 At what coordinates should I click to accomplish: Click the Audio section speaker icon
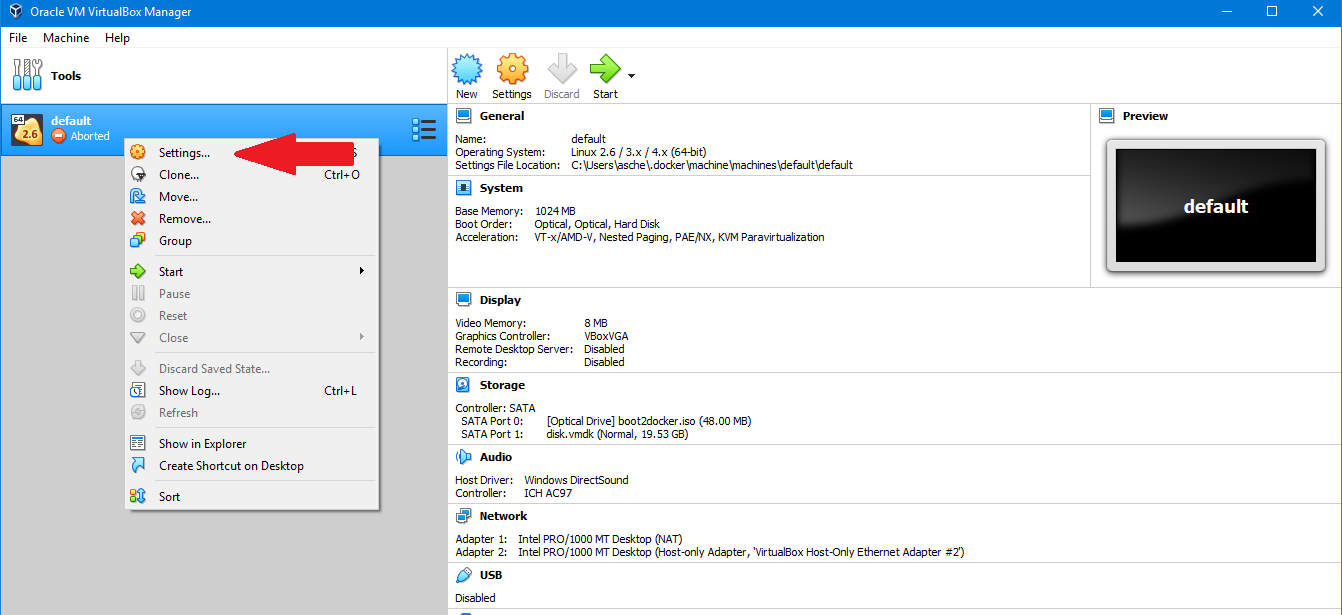464,457
